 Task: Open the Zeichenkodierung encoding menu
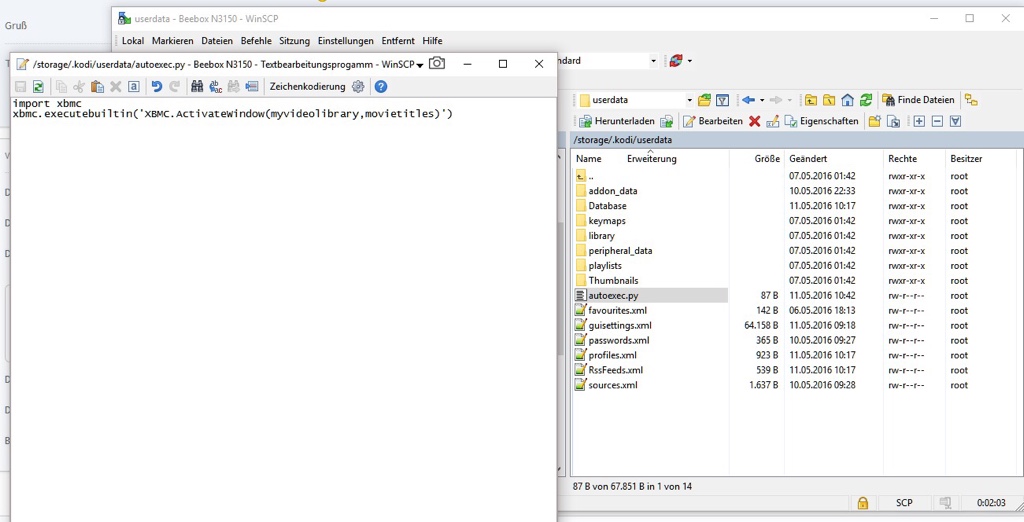pos(308,86)
